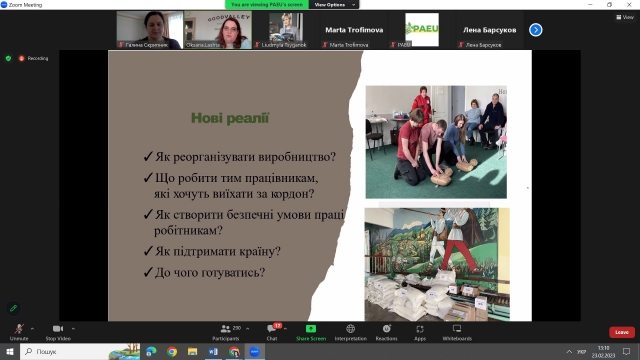Click the Windows search box Пошук
The width and height of the screenshot is (640, 360).
80,351
